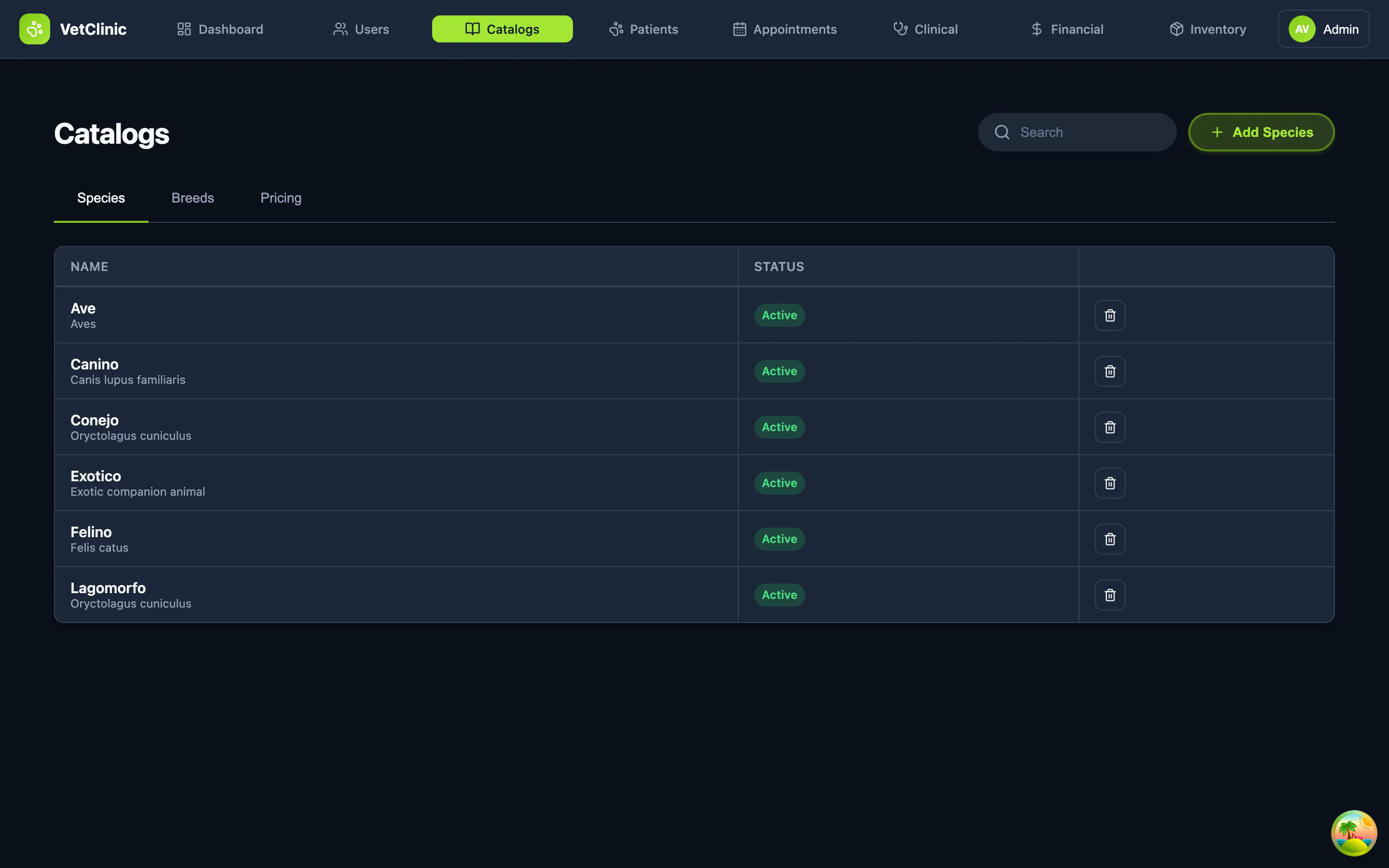1389x868 pixels.
Task: Delete the Felino species
Action: pyautogui.click(x=1109, y=539)
